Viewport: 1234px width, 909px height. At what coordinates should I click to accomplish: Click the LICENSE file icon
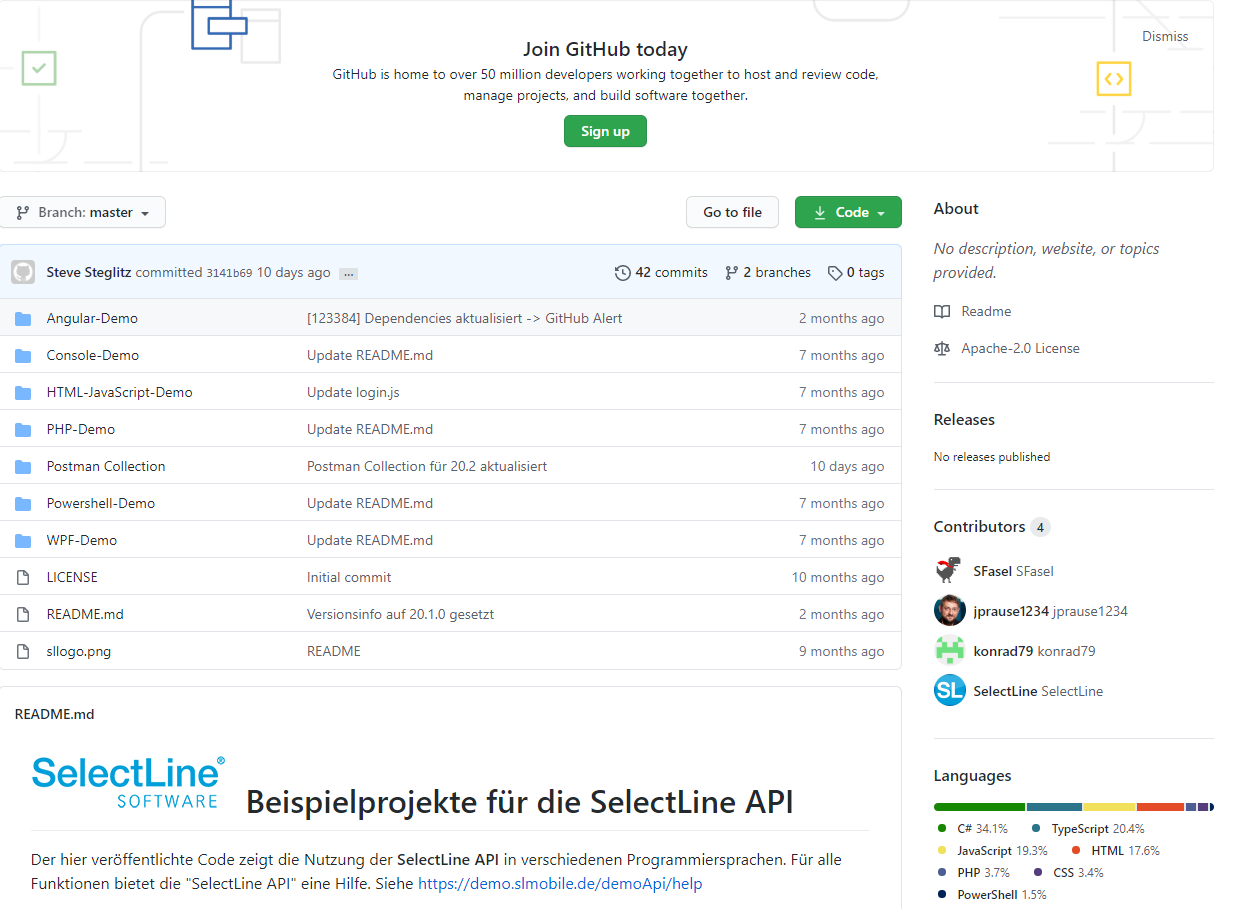(x=23, y=577)
